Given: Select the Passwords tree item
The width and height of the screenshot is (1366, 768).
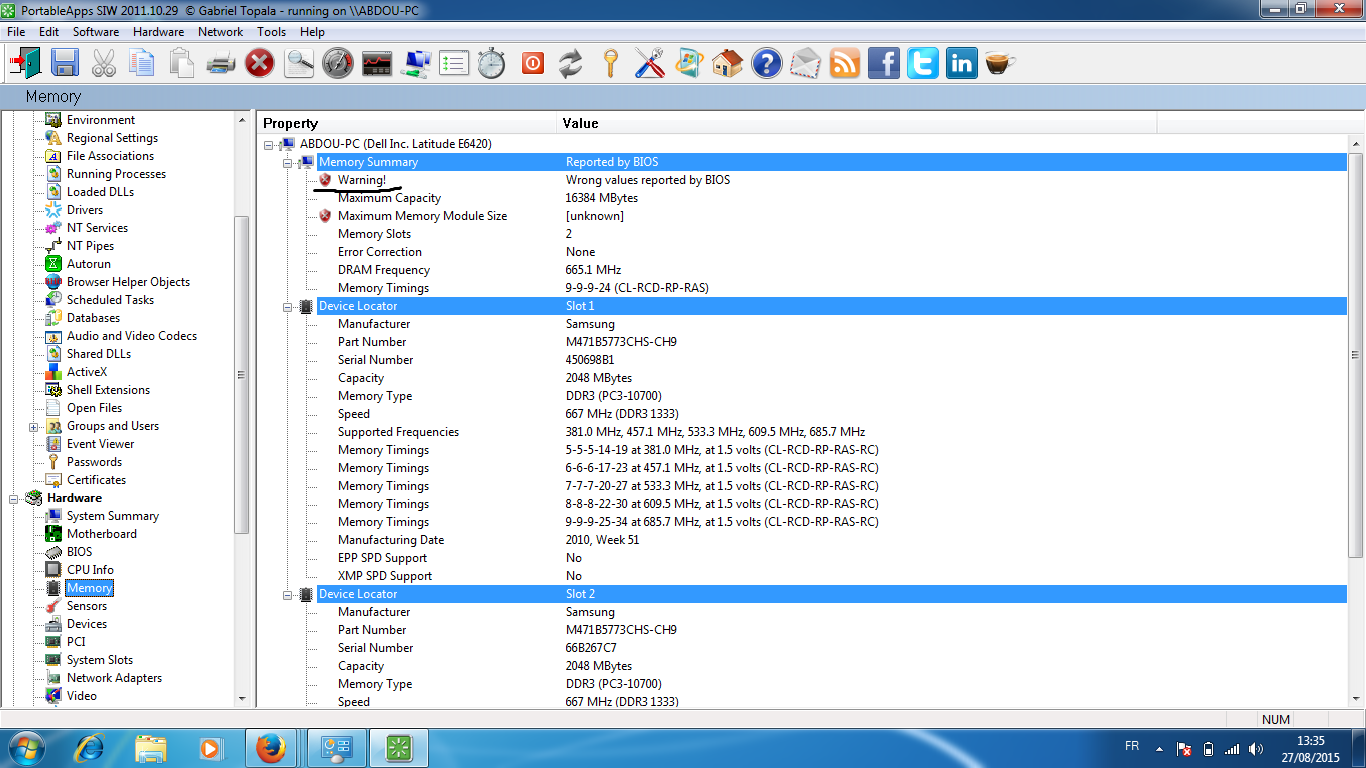Looking at the screenshot, I should click(x=94, y=462).
